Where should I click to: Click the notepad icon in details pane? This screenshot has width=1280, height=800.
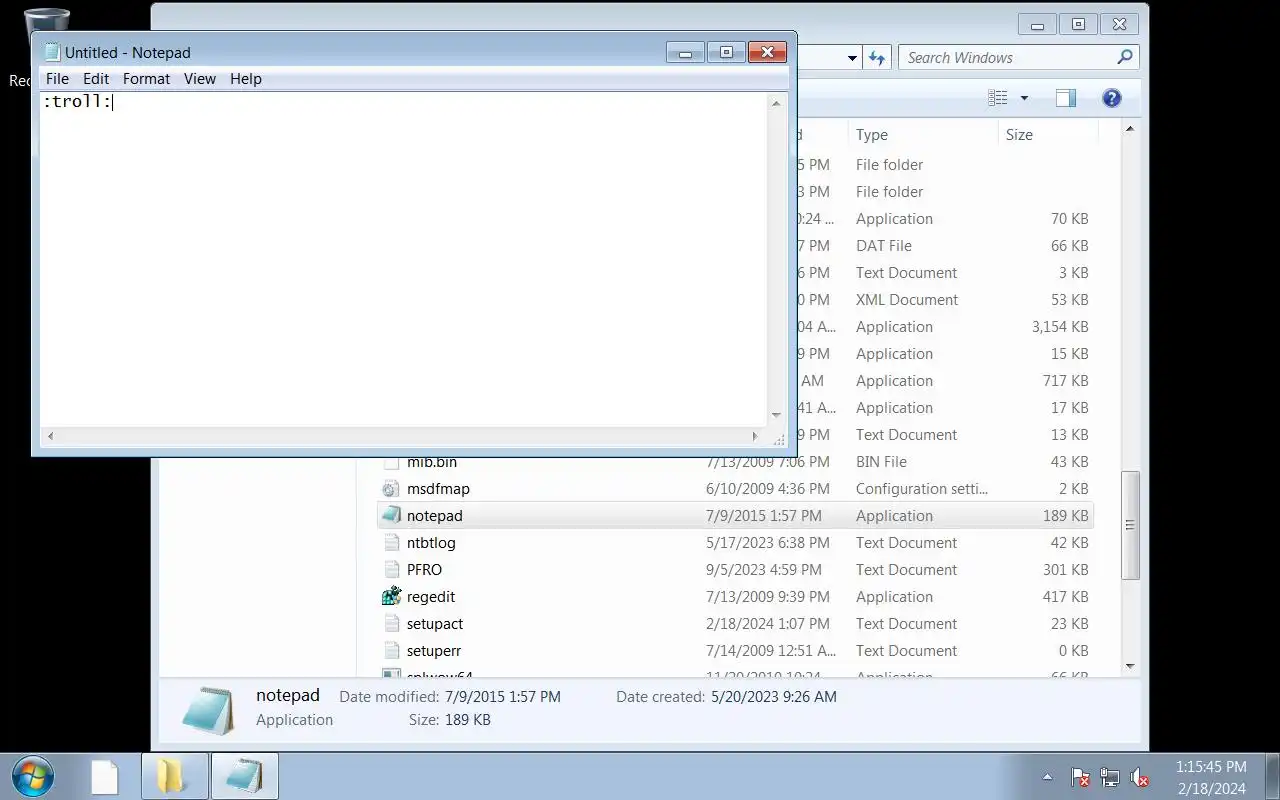(208, 709)
